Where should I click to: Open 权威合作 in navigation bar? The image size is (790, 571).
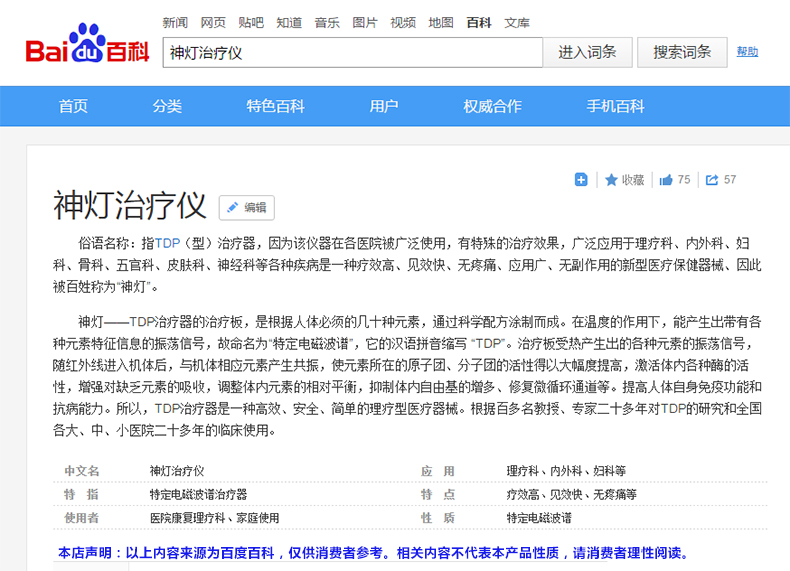coord(492,106)
